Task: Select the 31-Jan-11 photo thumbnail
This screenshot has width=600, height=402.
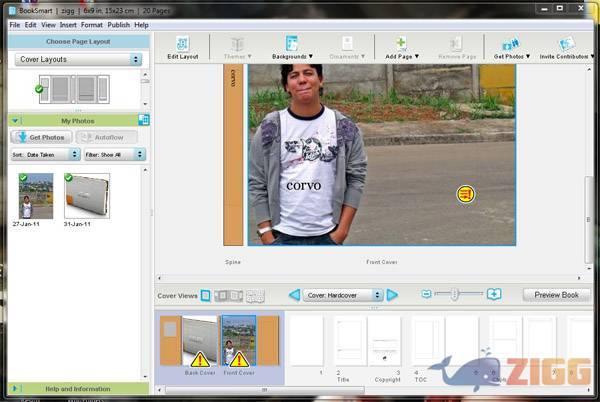Action: (87, 196)
